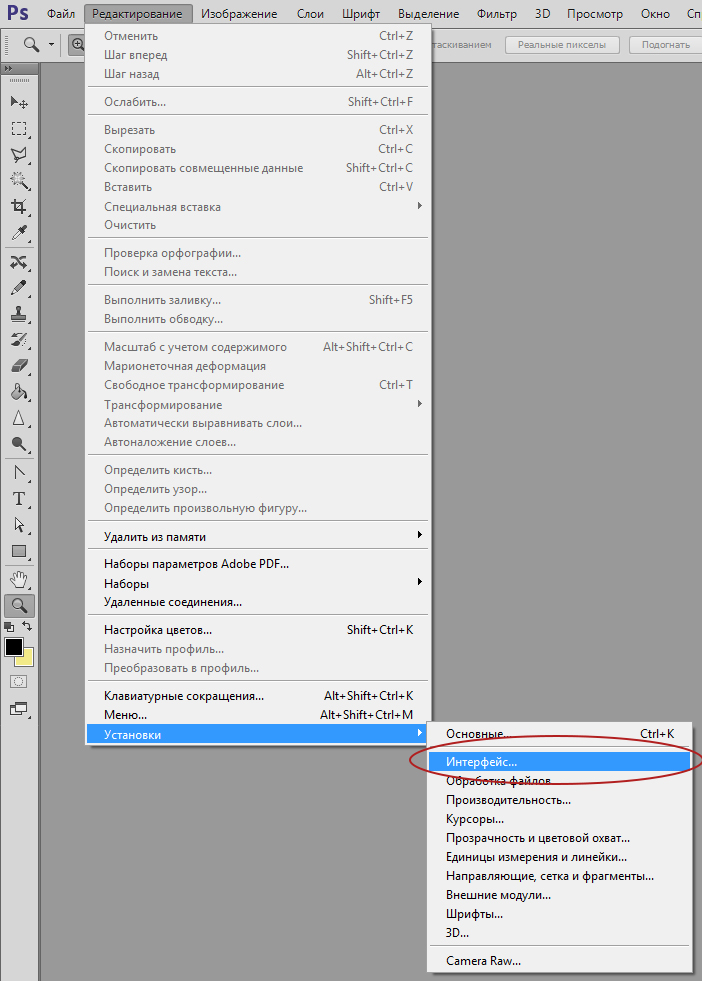Open 3D... preferences
702x981 pixels.
click(559, 932)
